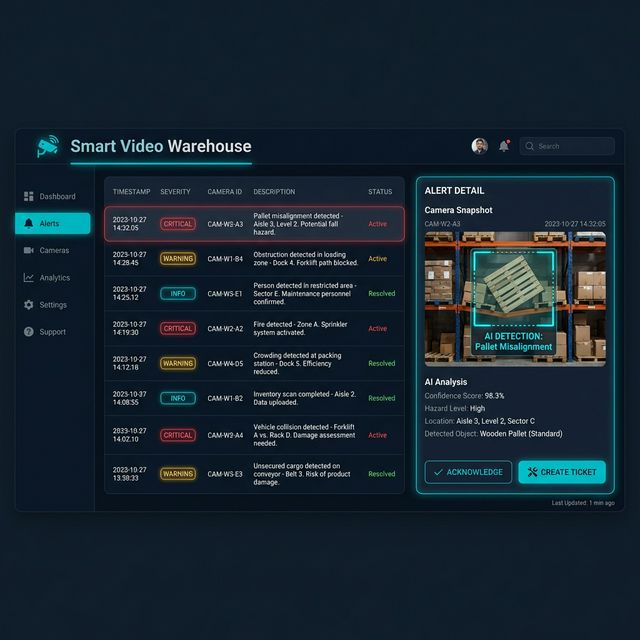Viewport: 640px width, 640px height.
Task: Click Resolved status of inventory scan row
Action: click(x=382, y=398)
